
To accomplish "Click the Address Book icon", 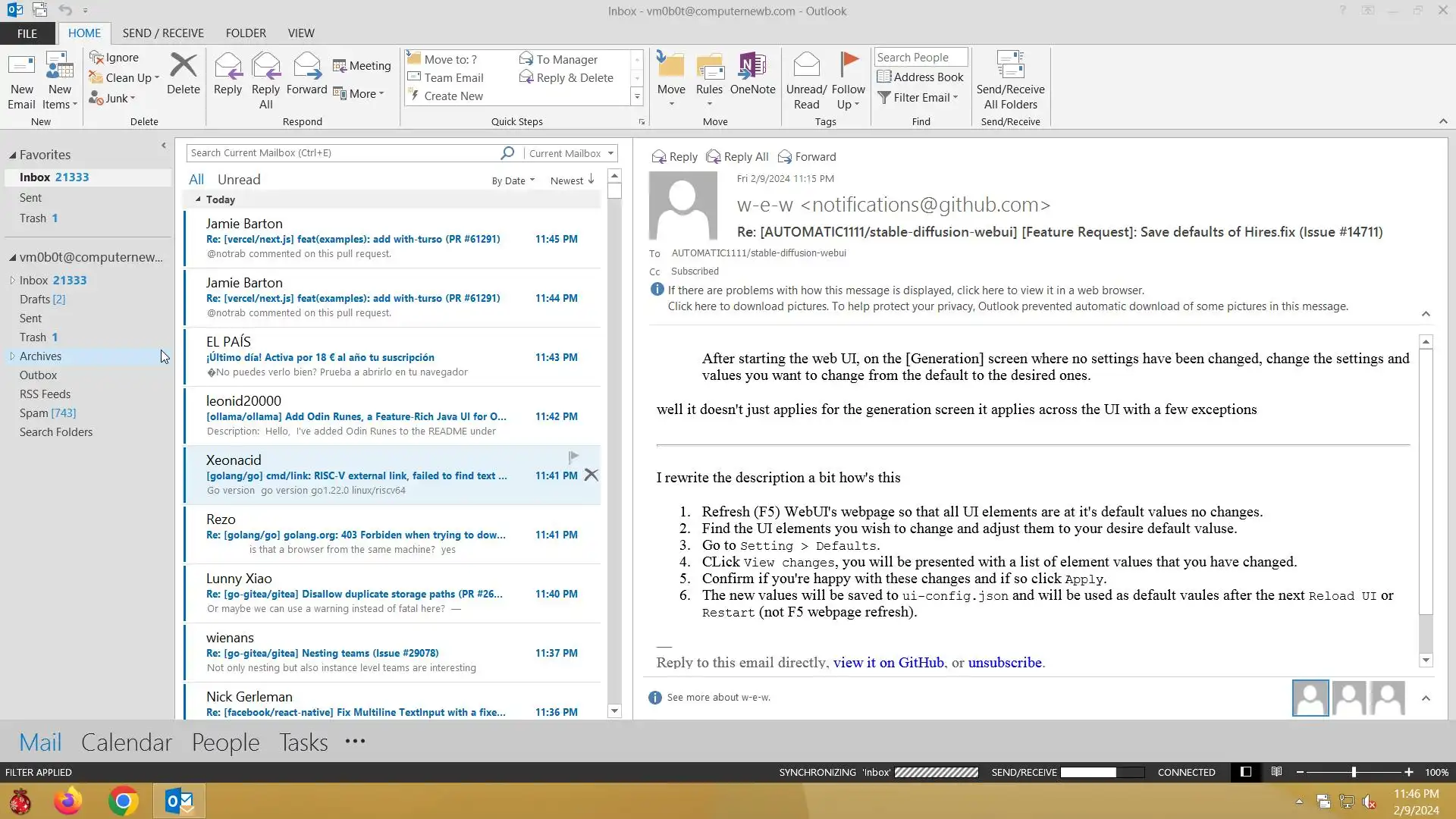I will coord(920,77).
